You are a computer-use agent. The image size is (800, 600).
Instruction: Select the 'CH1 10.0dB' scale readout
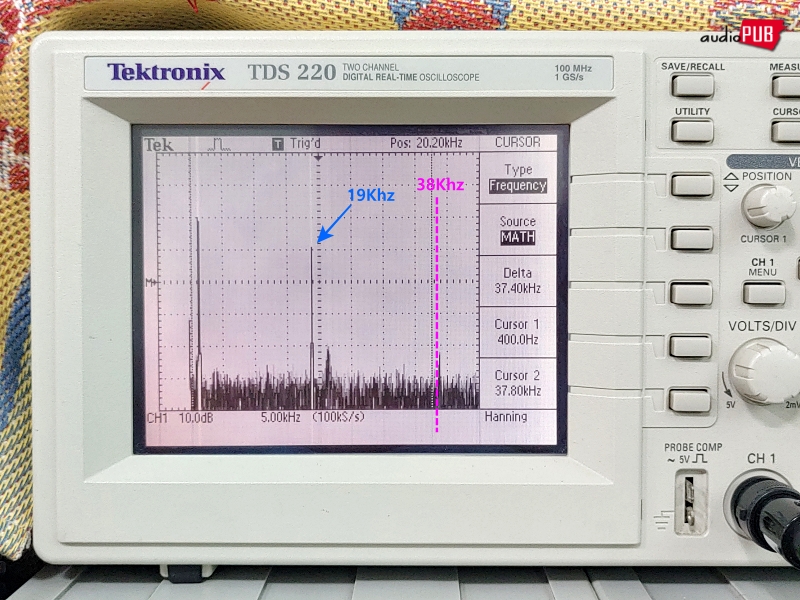click(180, 418)
